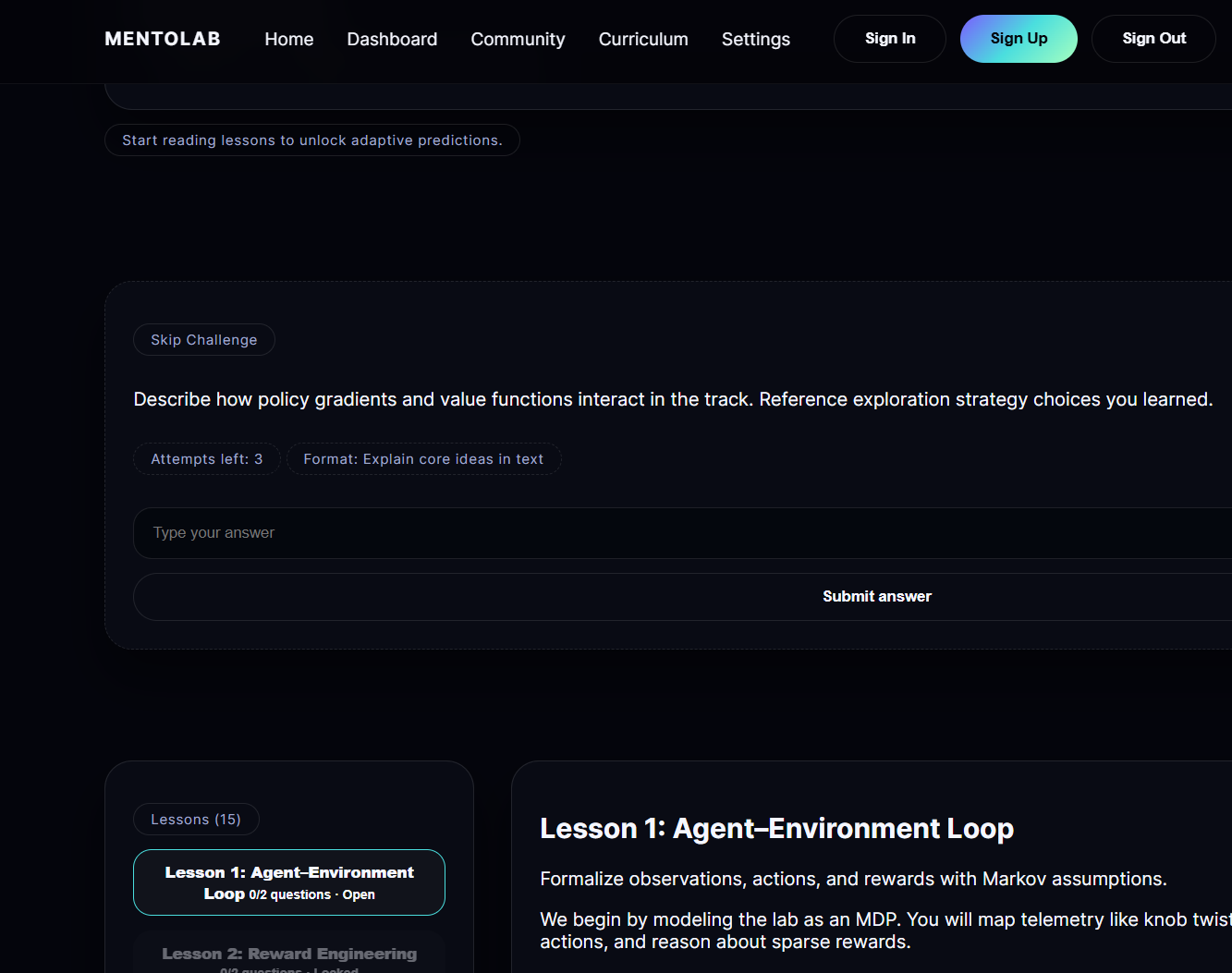This screenshot has height=973, width=1232.
Task: Click Sign Out to log off
Action: [1153, 38]
